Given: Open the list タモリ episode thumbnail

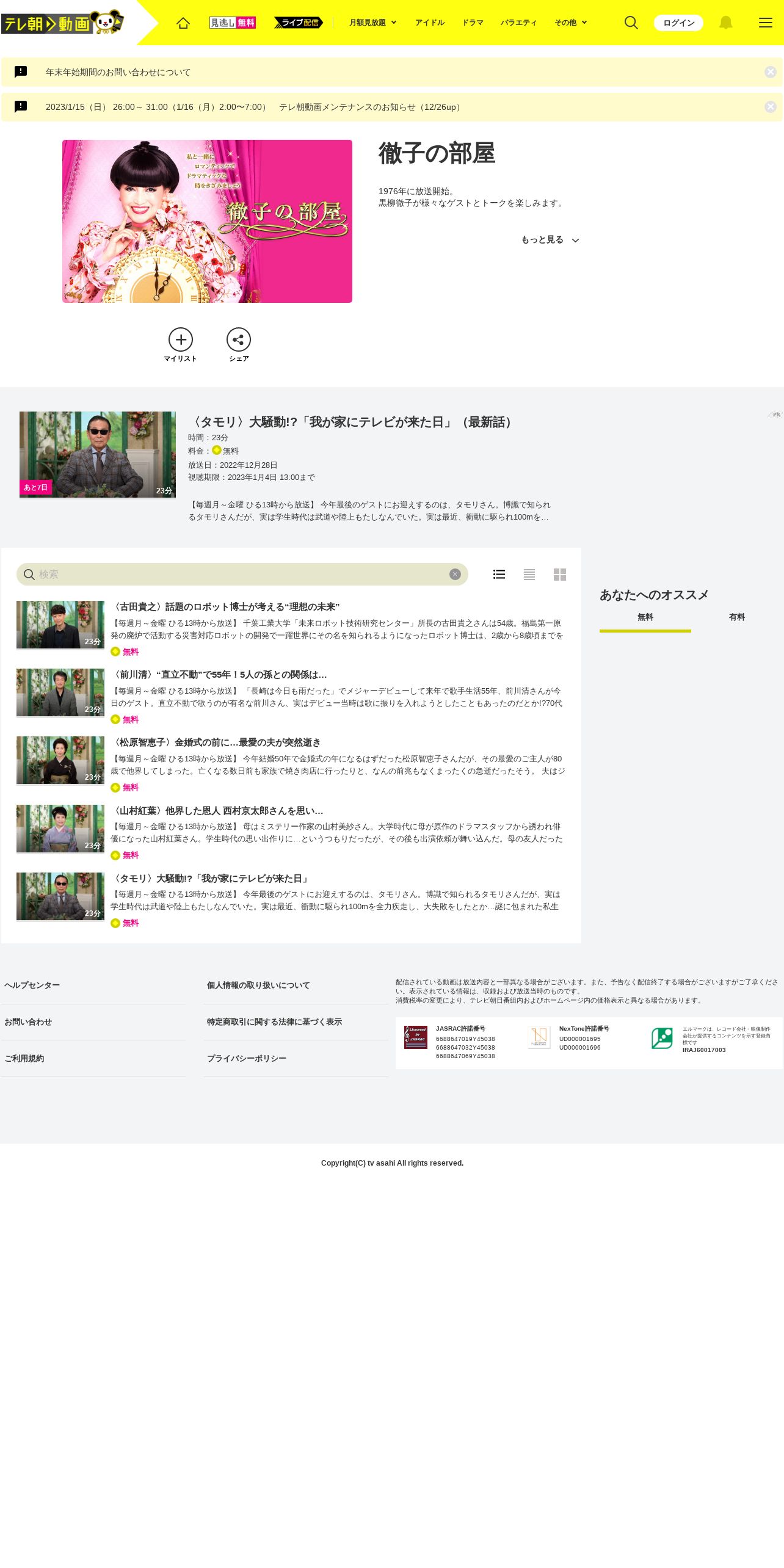Looking at the screenshot, I should [x=60, y=896].
